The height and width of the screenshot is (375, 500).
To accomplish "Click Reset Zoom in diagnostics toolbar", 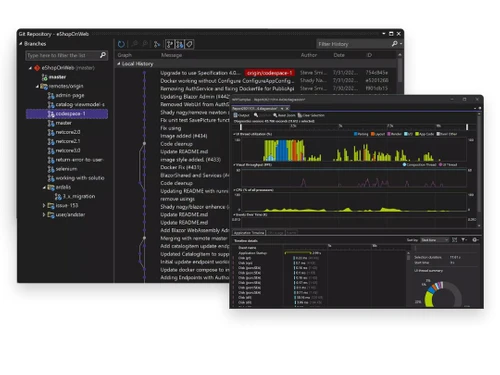I will pyautogui.click(x=284, y=115).
